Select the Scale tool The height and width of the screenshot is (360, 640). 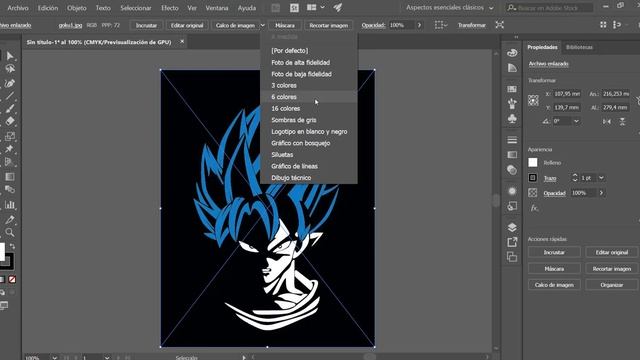coord(10,136)
